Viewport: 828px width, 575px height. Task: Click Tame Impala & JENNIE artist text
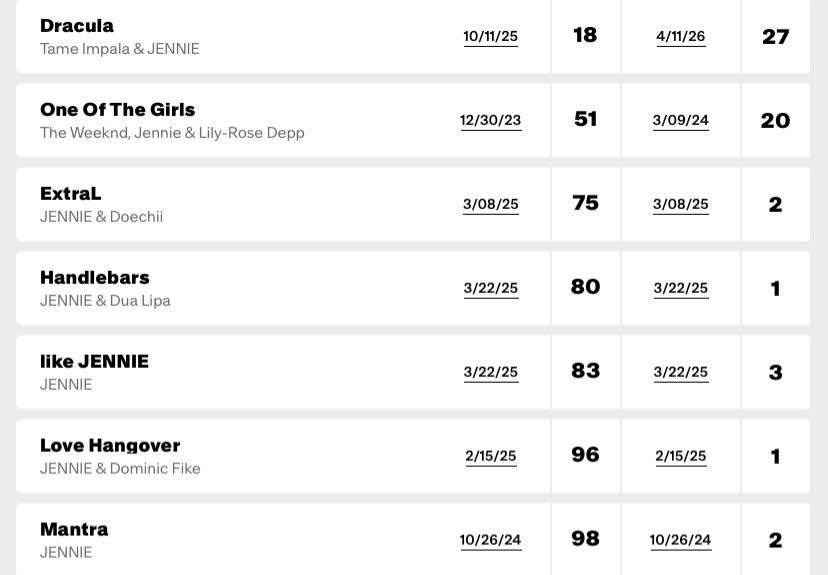click(x=119, y=49)
